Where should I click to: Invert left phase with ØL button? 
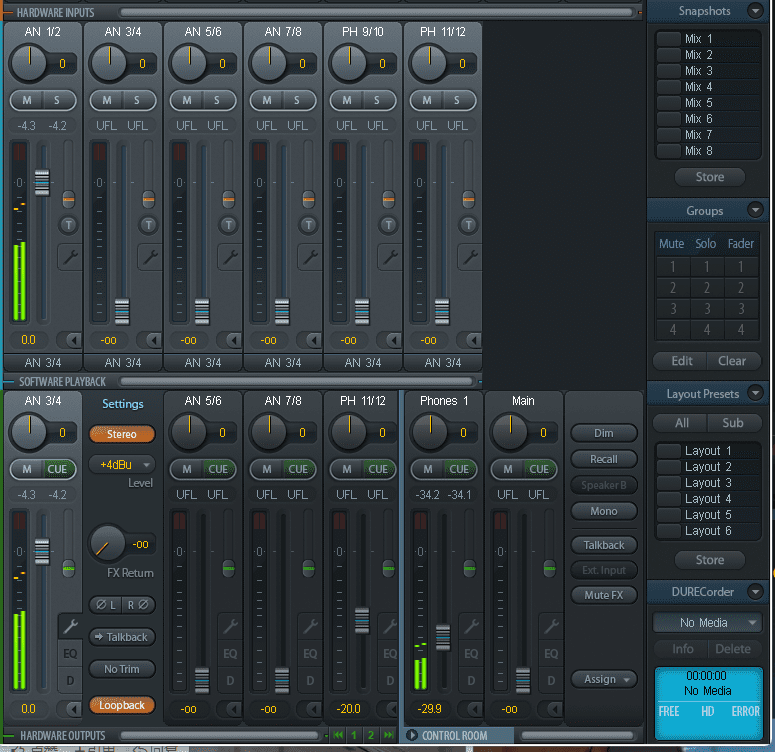pos(106,605)
